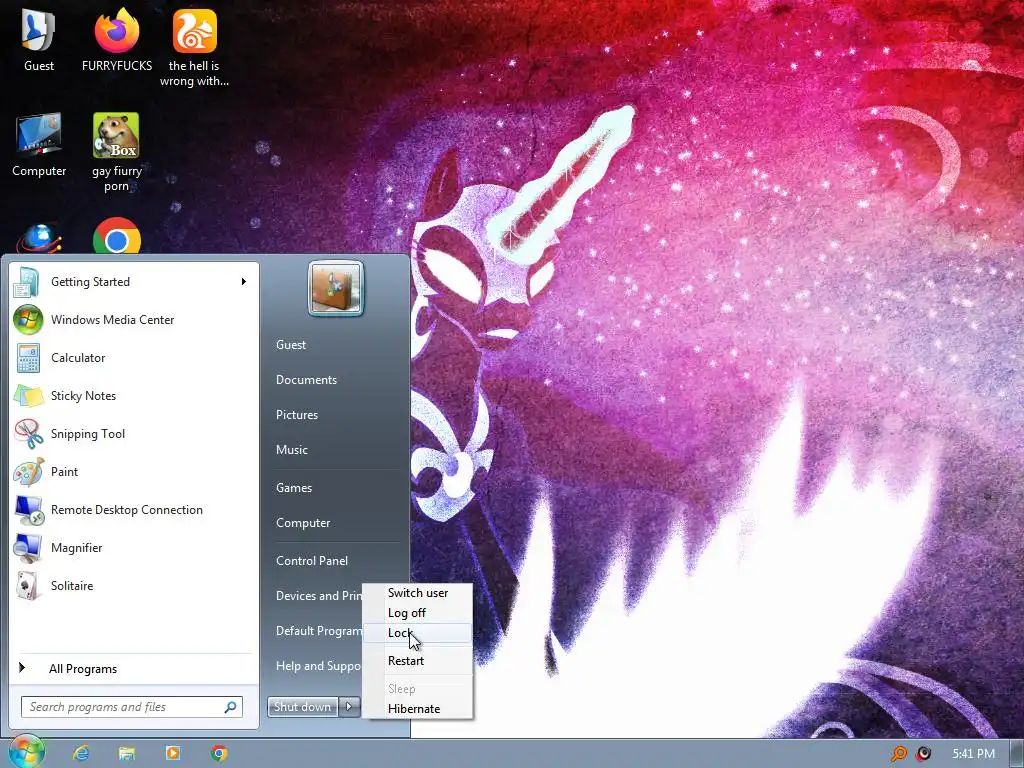
Task: Open the UC Browser desktop shortcut
Action: 195,47
